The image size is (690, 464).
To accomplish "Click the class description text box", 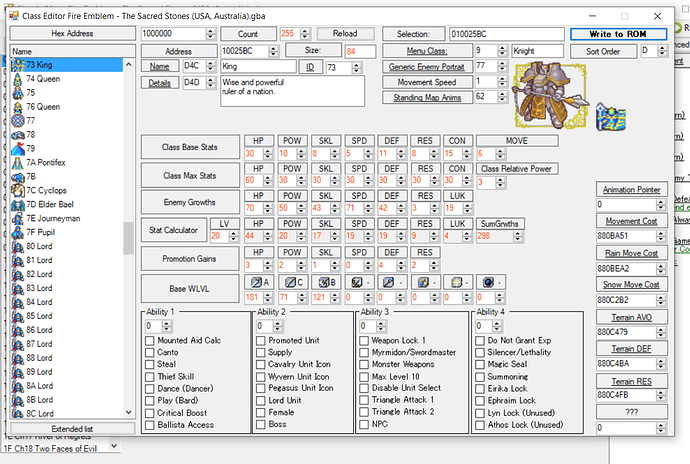I will pyautogui.click(x=293, y=91).
